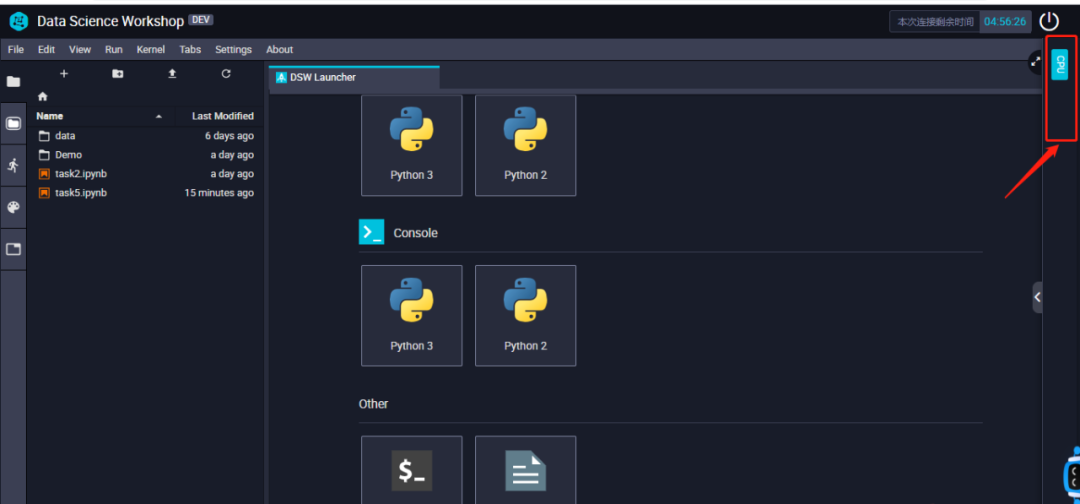This screenshot has height=504, width=1080.
Task: Expand the right side panel chevron
Action: pyautogui.click(x=1037, y=297)
